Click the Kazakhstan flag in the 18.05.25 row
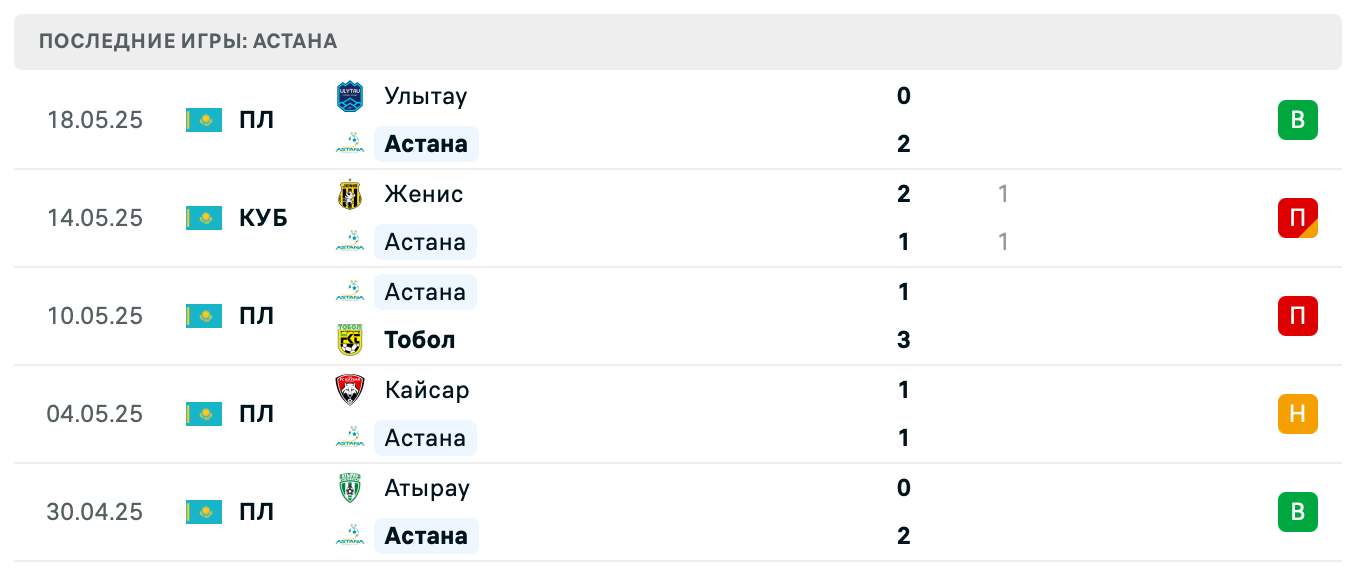This screenshot has width=1358, height=578. (204, 120)
